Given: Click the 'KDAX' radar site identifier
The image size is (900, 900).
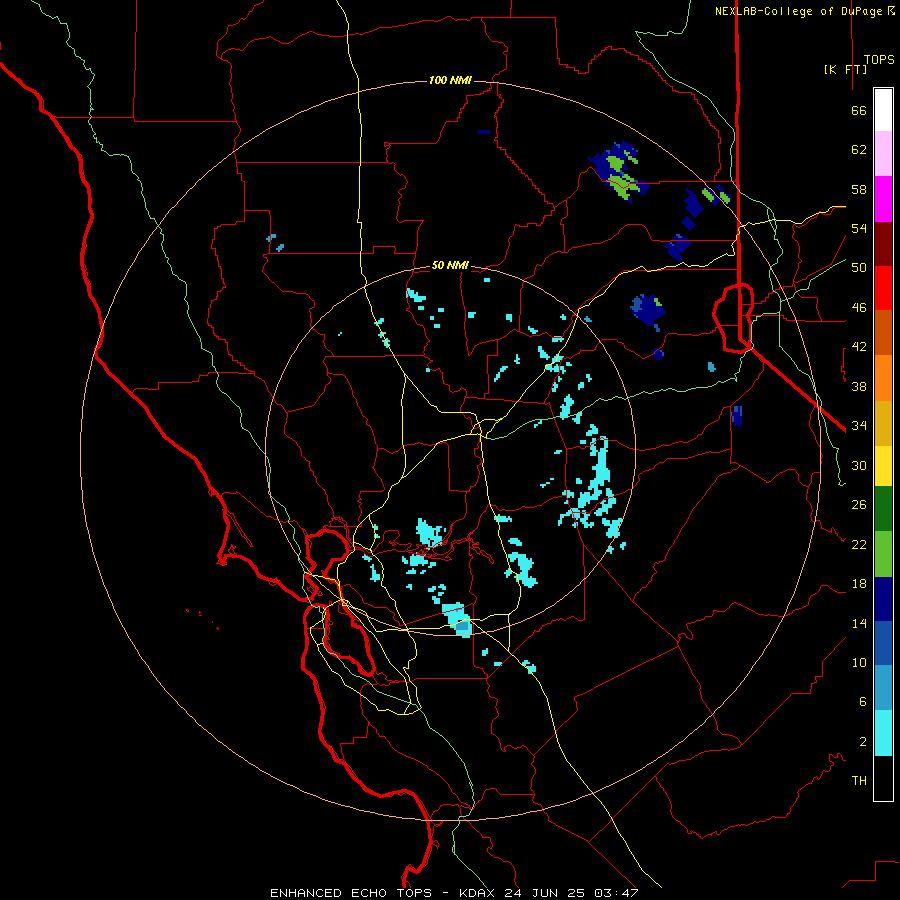Looking at the screenshot, I should click(478, 893).
